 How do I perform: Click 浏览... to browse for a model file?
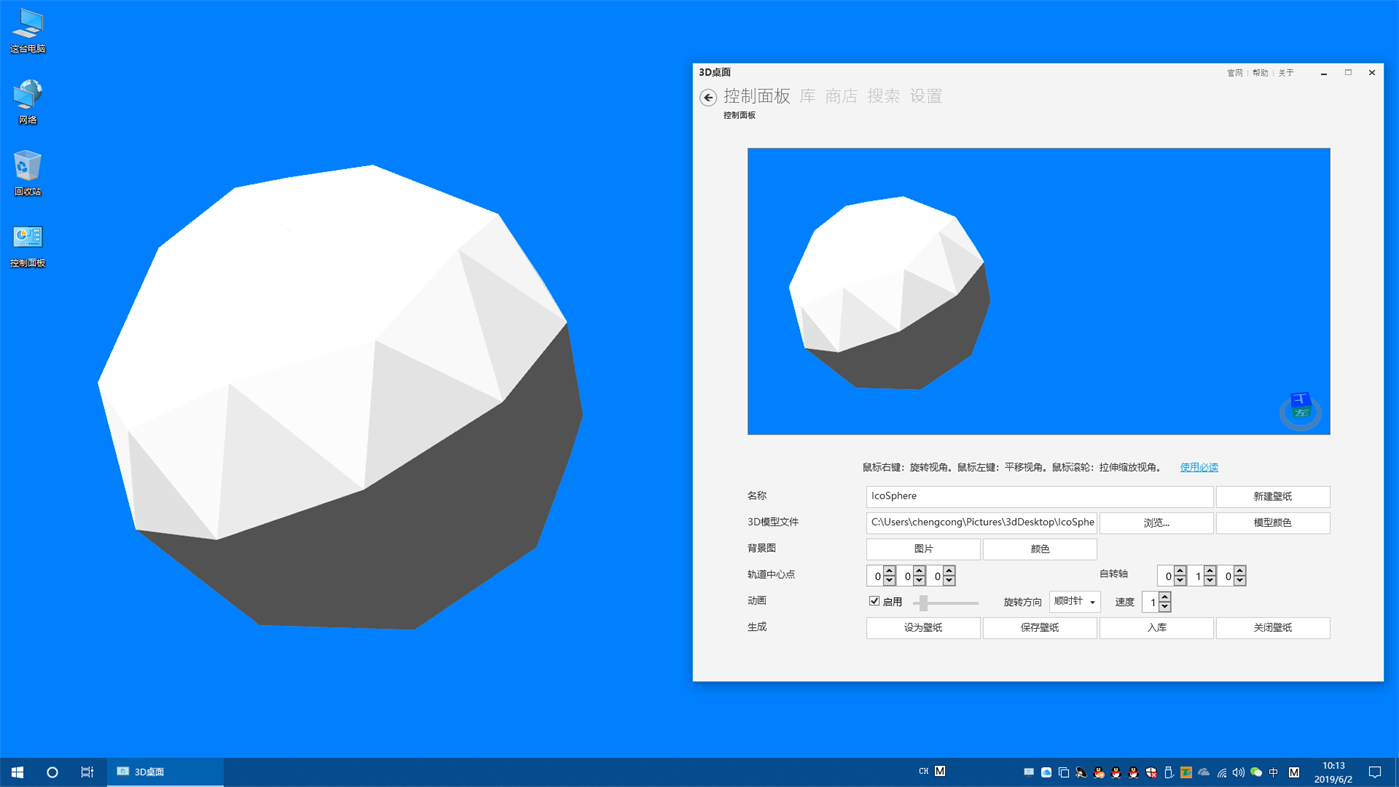[x=1156, y=522]
